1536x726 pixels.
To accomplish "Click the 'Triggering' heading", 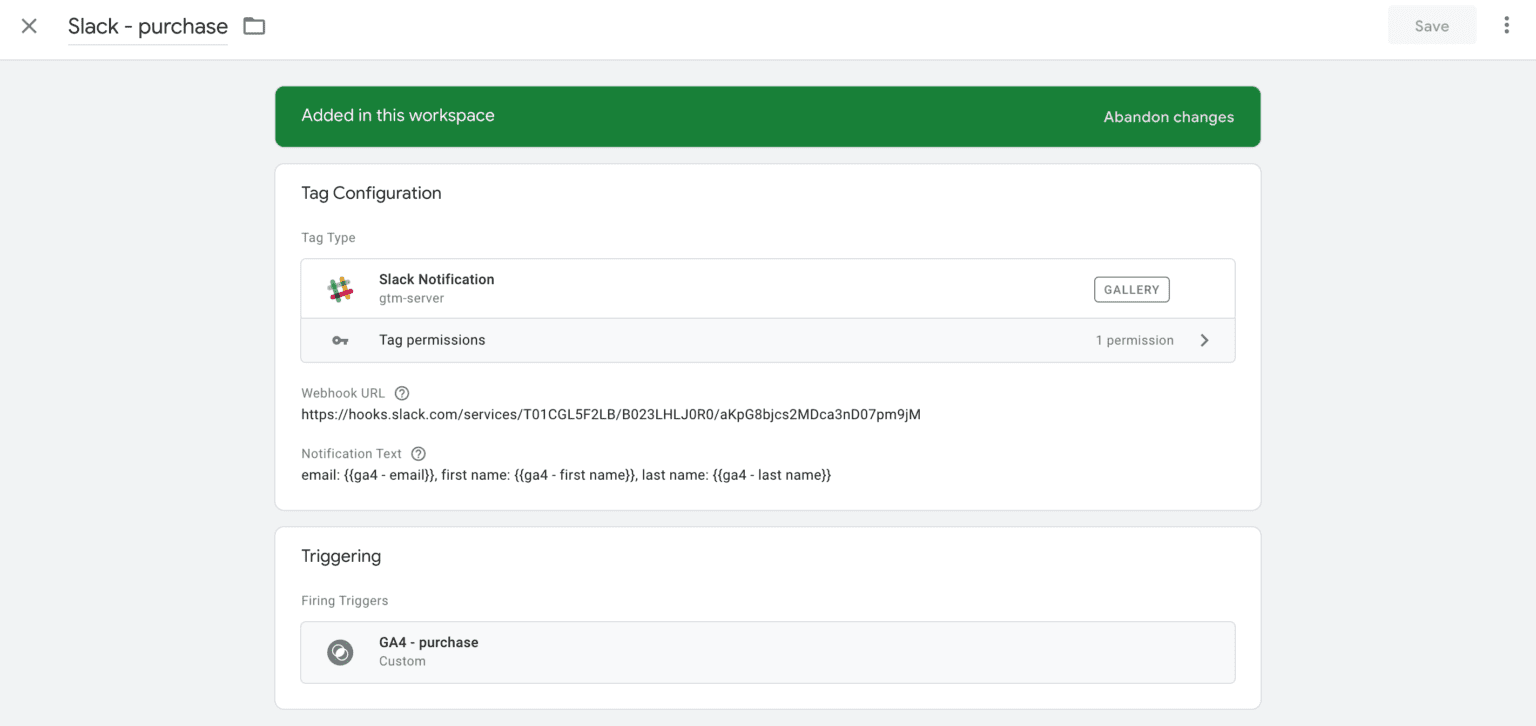I will pos(341,556).
